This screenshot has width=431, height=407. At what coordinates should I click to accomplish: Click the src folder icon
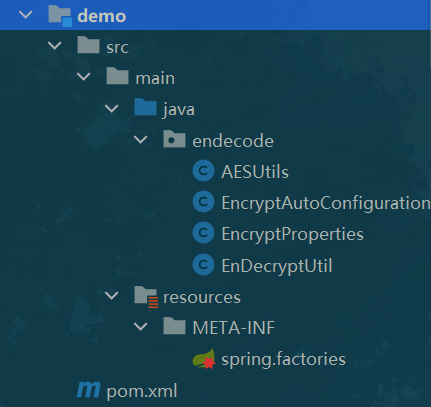tap(88, 45)
